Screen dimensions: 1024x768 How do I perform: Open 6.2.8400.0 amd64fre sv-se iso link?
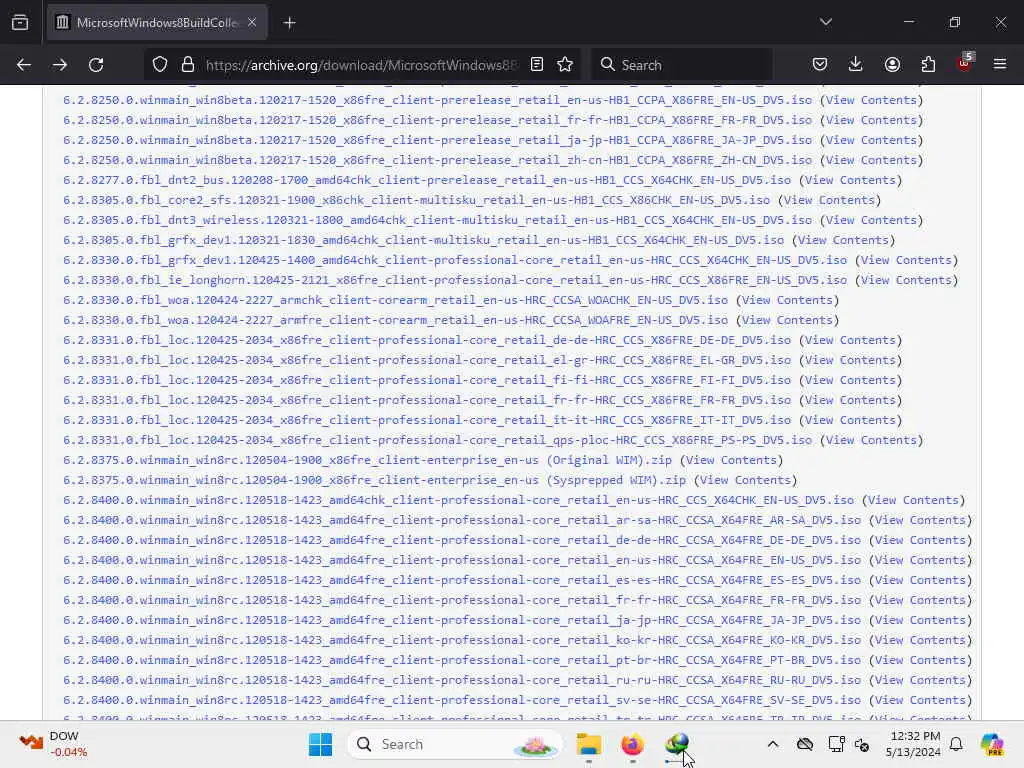(462, 700)
